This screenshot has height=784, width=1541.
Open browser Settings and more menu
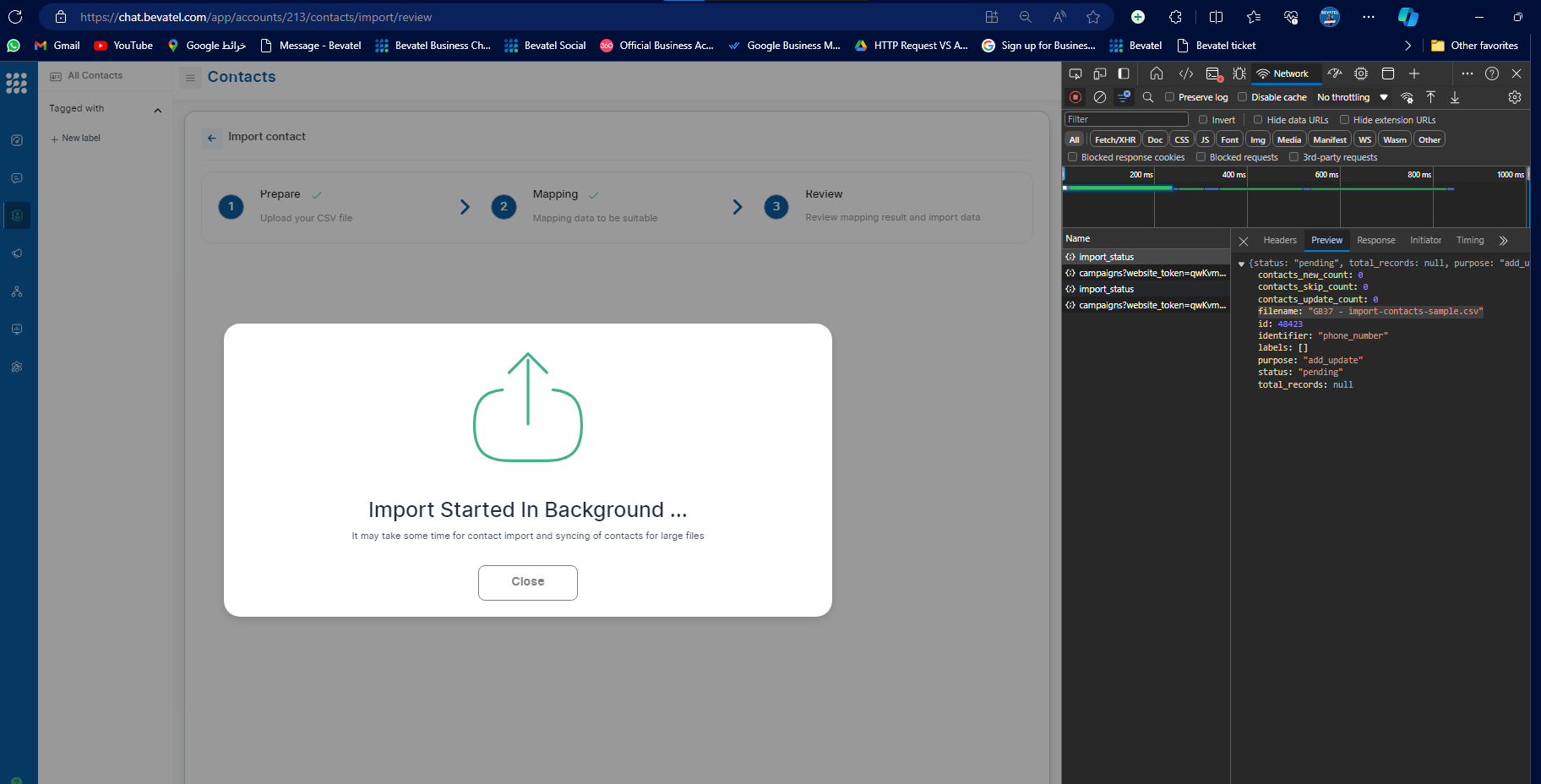point(1369,17)
